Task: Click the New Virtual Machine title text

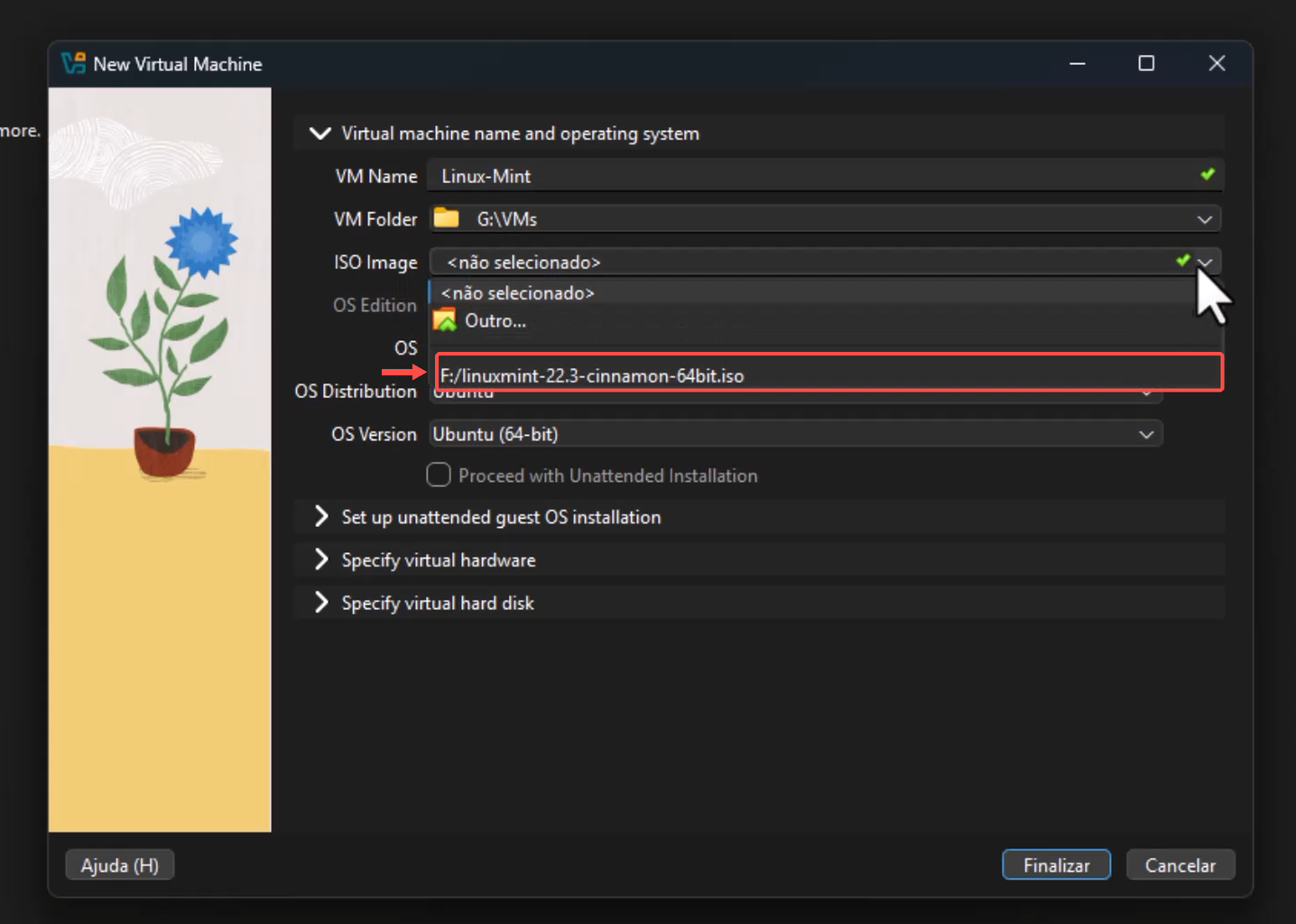Action: tap(178, 64)
